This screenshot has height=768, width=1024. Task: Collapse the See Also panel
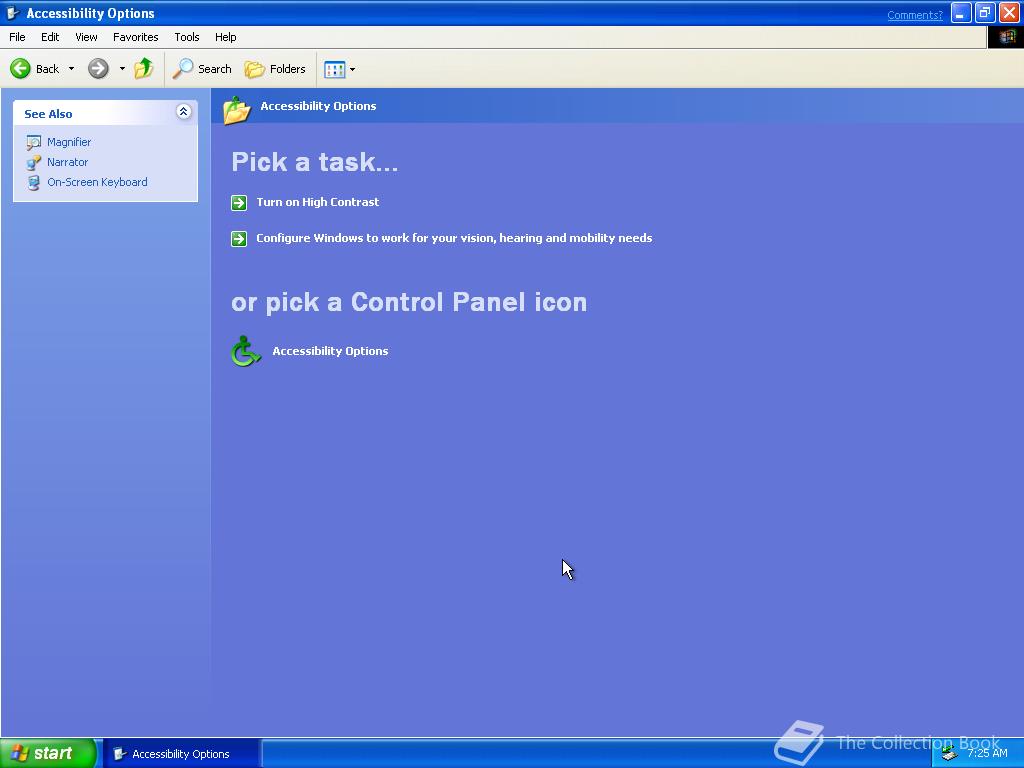tap(184, 112)
